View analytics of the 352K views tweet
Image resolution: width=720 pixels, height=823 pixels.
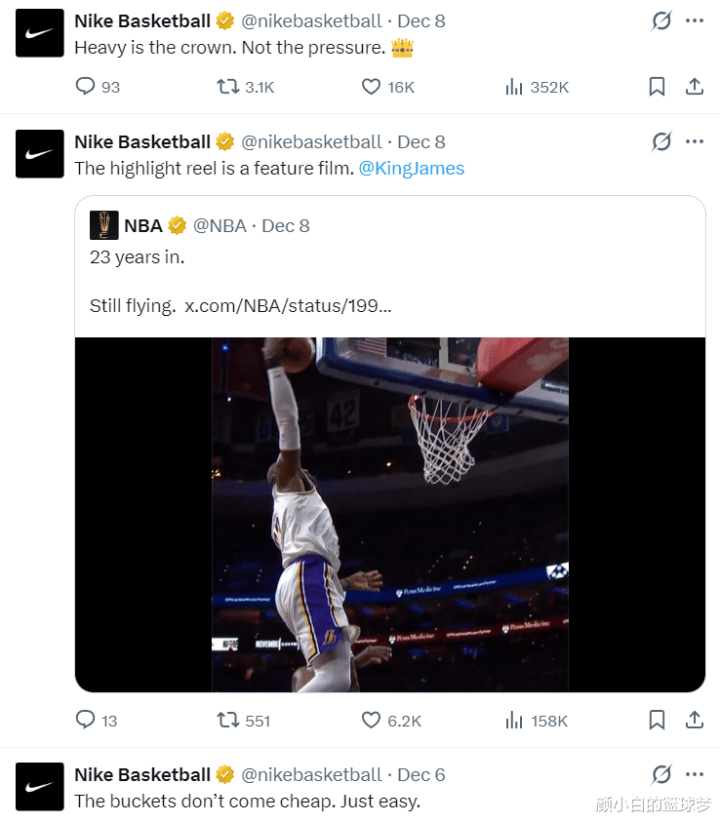(514, 87)
